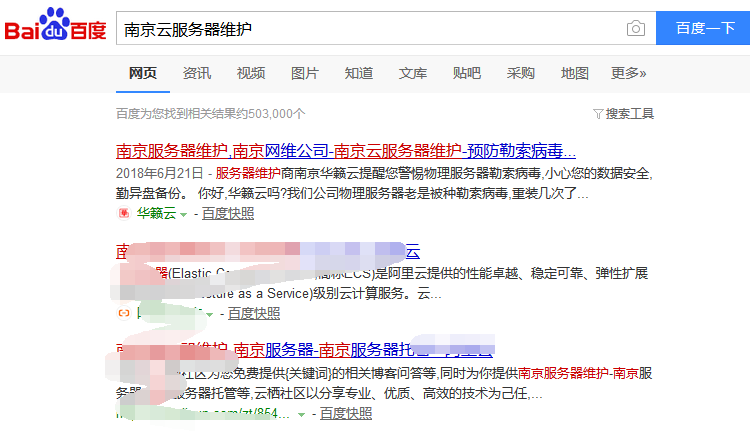Click the search tools funnel icon
The image size is (750, 432).
pos(598,114)
